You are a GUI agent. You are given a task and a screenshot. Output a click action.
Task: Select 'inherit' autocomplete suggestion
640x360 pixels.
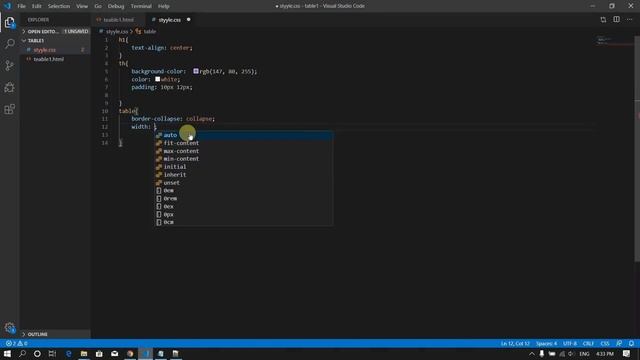[x=244, y=175]
